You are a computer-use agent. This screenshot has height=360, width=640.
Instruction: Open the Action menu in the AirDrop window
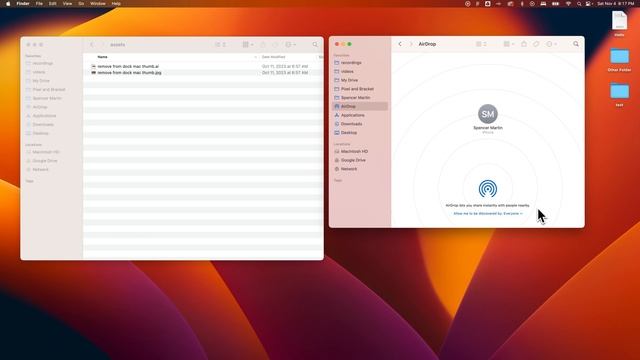pyautogui.click(x=551, y=44)
